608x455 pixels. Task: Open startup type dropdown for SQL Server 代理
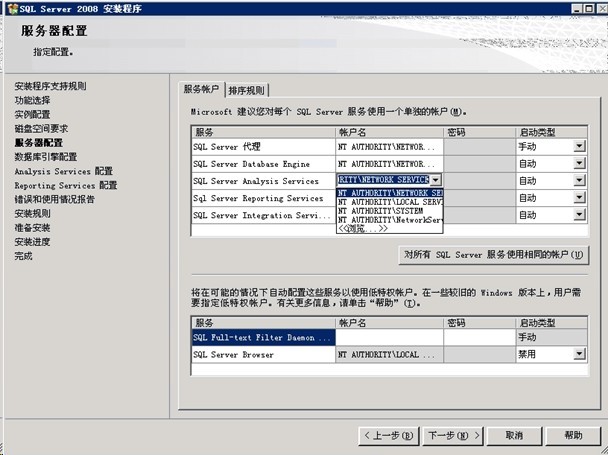point(579,146)
